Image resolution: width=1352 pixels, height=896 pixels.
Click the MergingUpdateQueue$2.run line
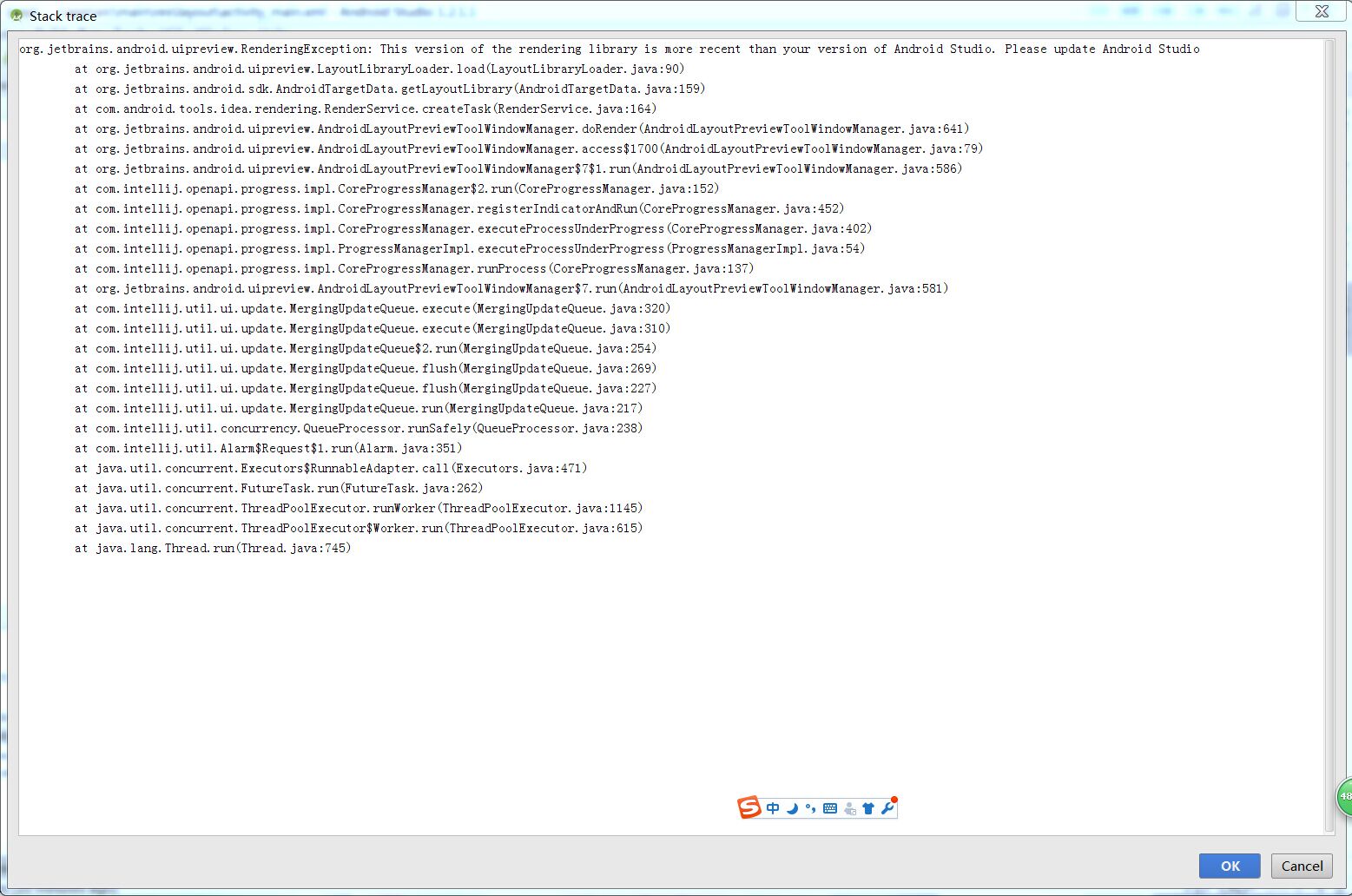[366, 348]
